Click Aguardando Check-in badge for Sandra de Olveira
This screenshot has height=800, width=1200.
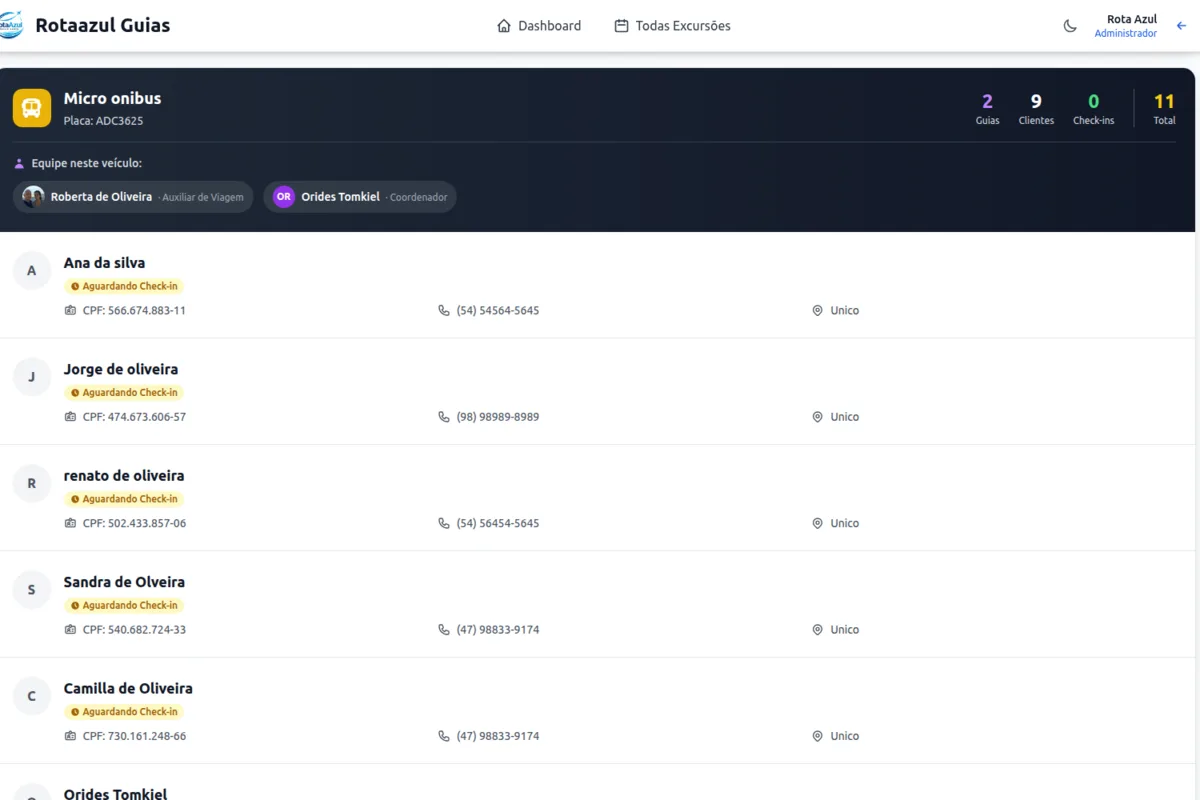pos(124,606)
